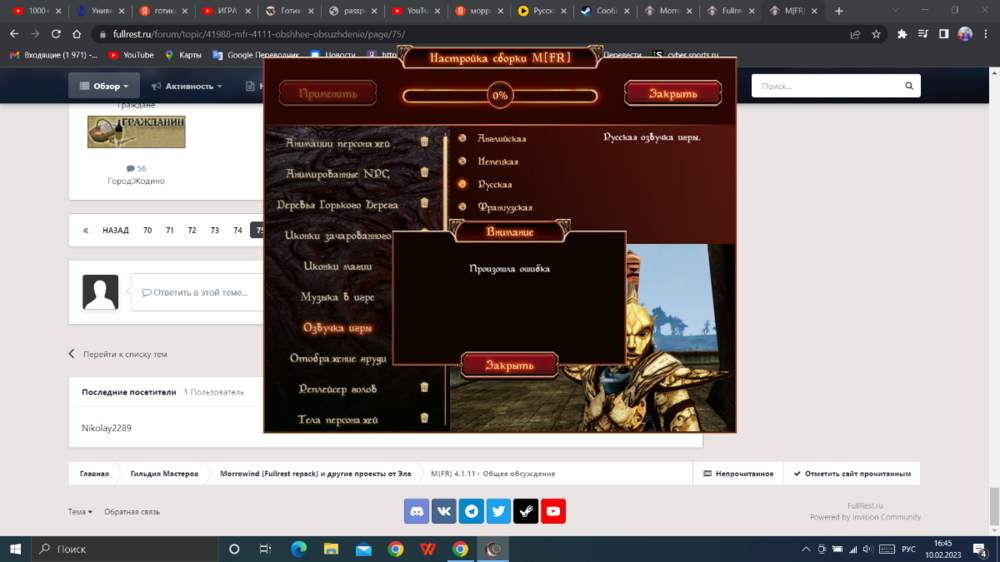Click the trash icon beside Реплейсер голов
Screen dimensions: 1000x562
point(425,387)
